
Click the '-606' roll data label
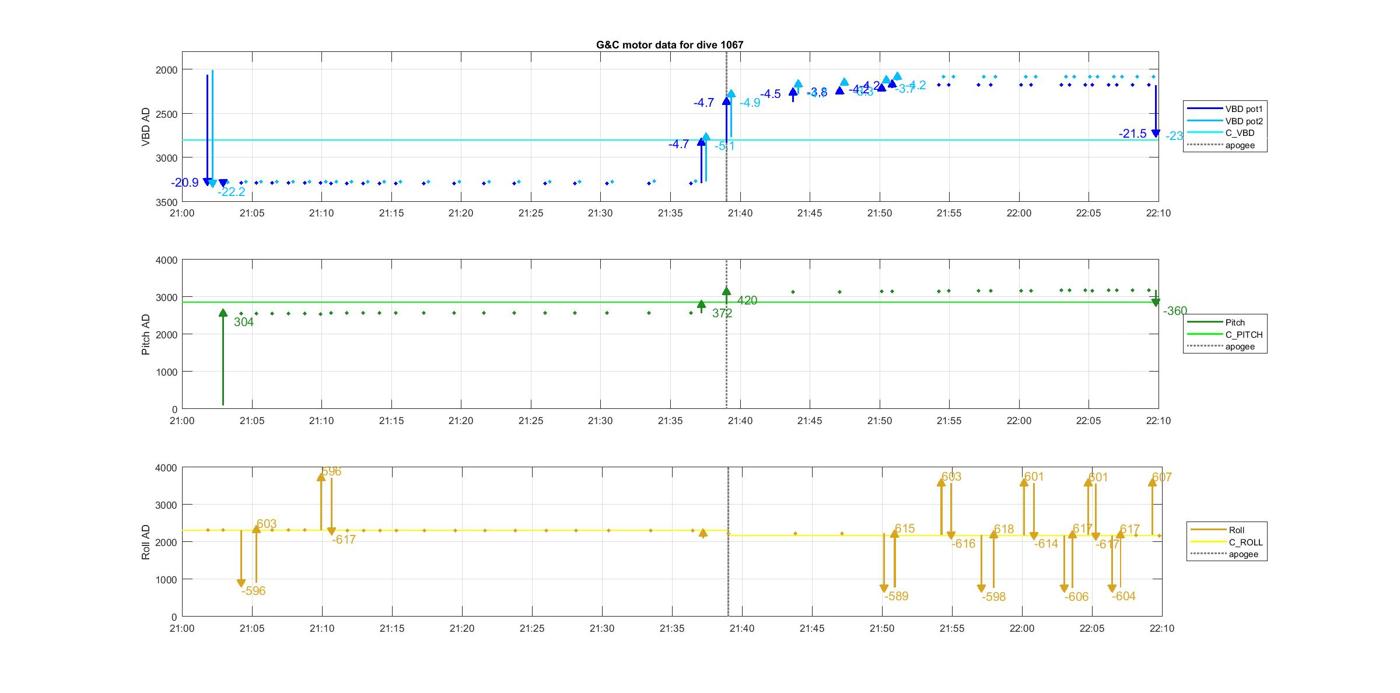(x=1077, y=597)
